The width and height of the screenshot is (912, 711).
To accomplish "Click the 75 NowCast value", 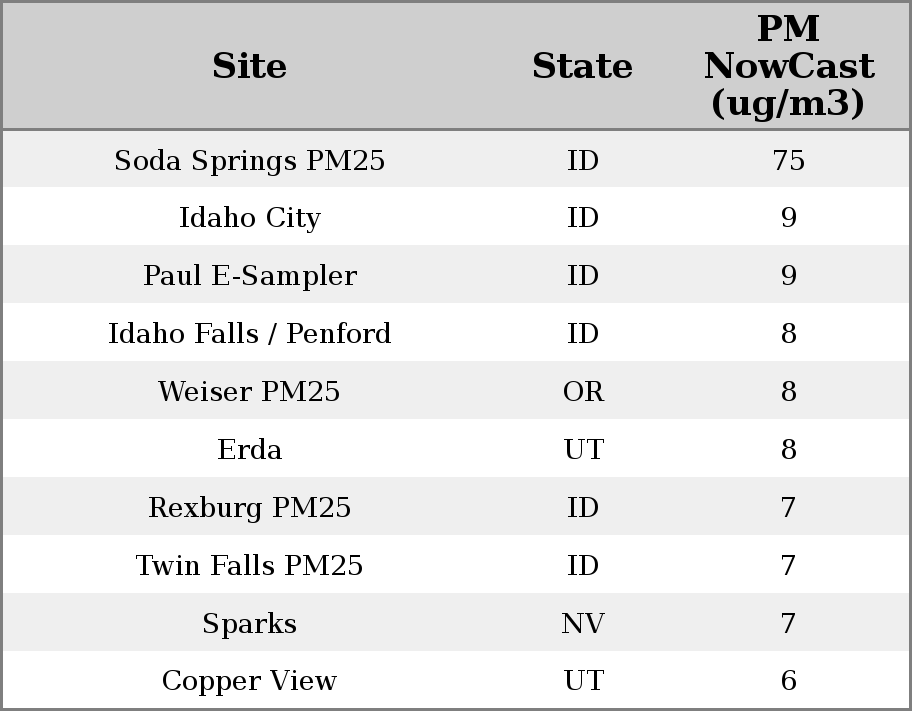I will click(x=788, y=161).
